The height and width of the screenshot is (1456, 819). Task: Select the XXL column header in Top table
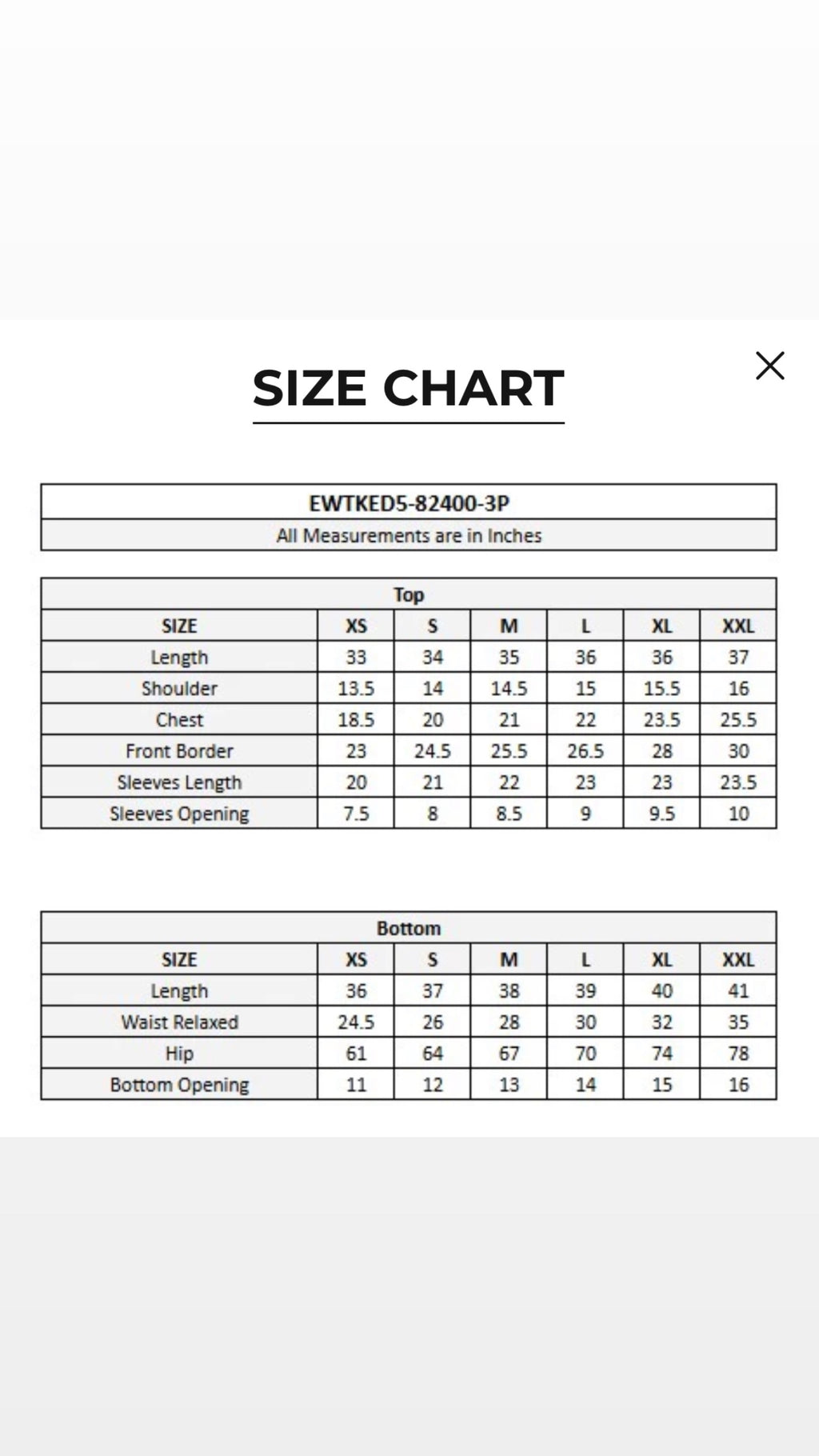(738, 626)
